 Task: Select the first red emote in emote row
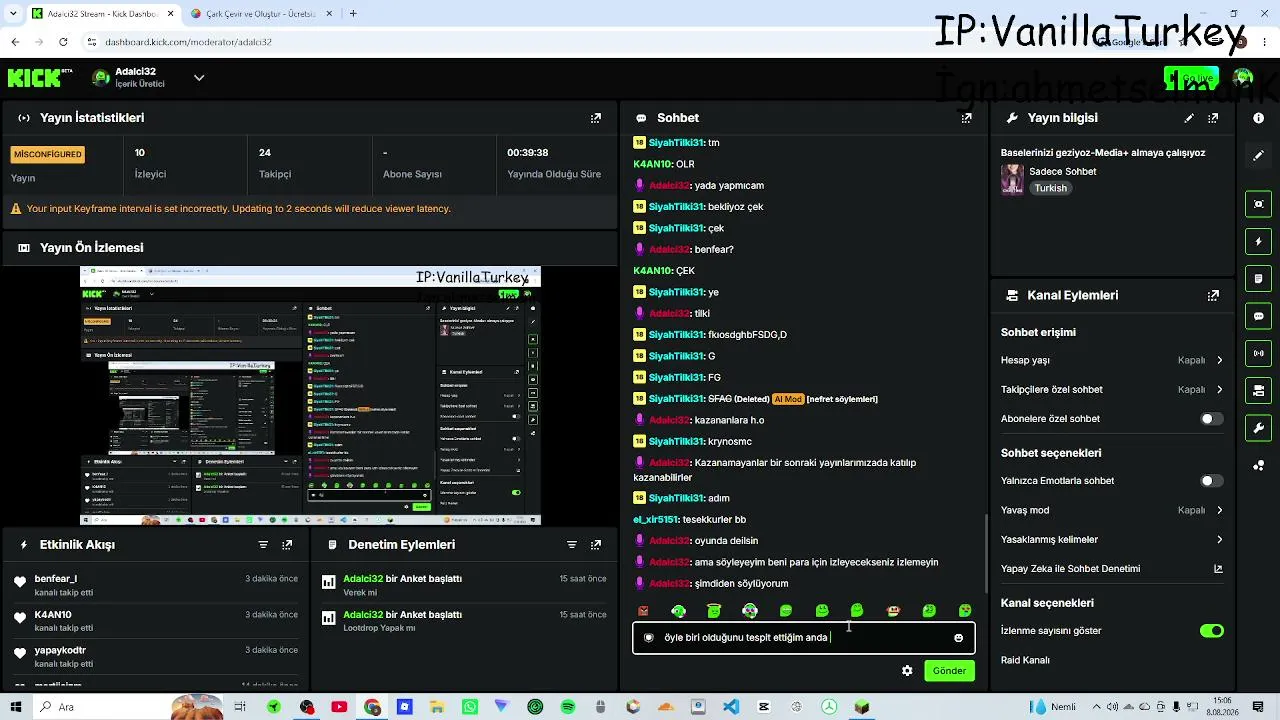[x=643, y=611]
